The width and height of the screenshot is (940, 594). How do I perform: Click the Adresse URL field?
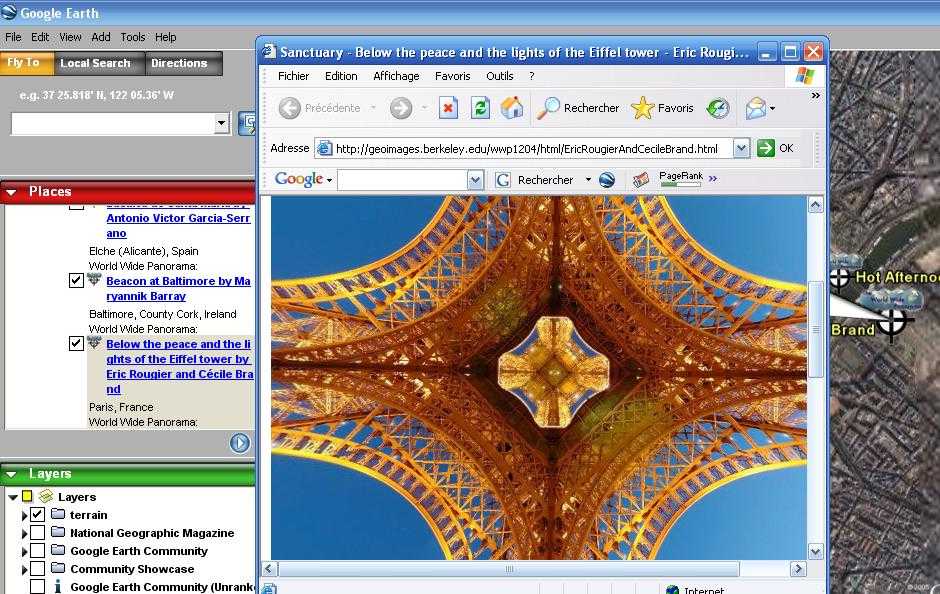(x=526, y=148)
